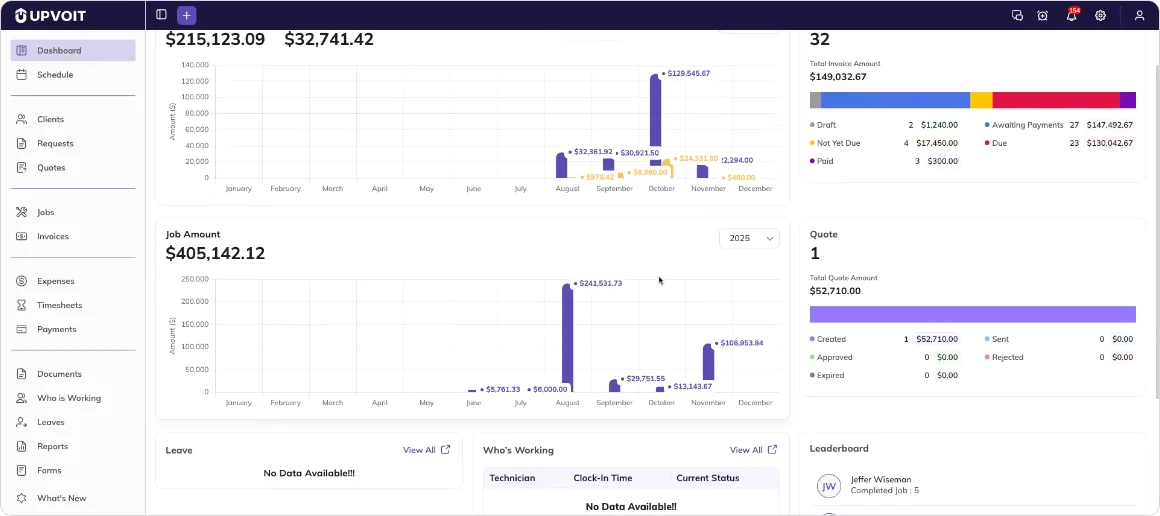Click View All in Leave card

point(419,449)
